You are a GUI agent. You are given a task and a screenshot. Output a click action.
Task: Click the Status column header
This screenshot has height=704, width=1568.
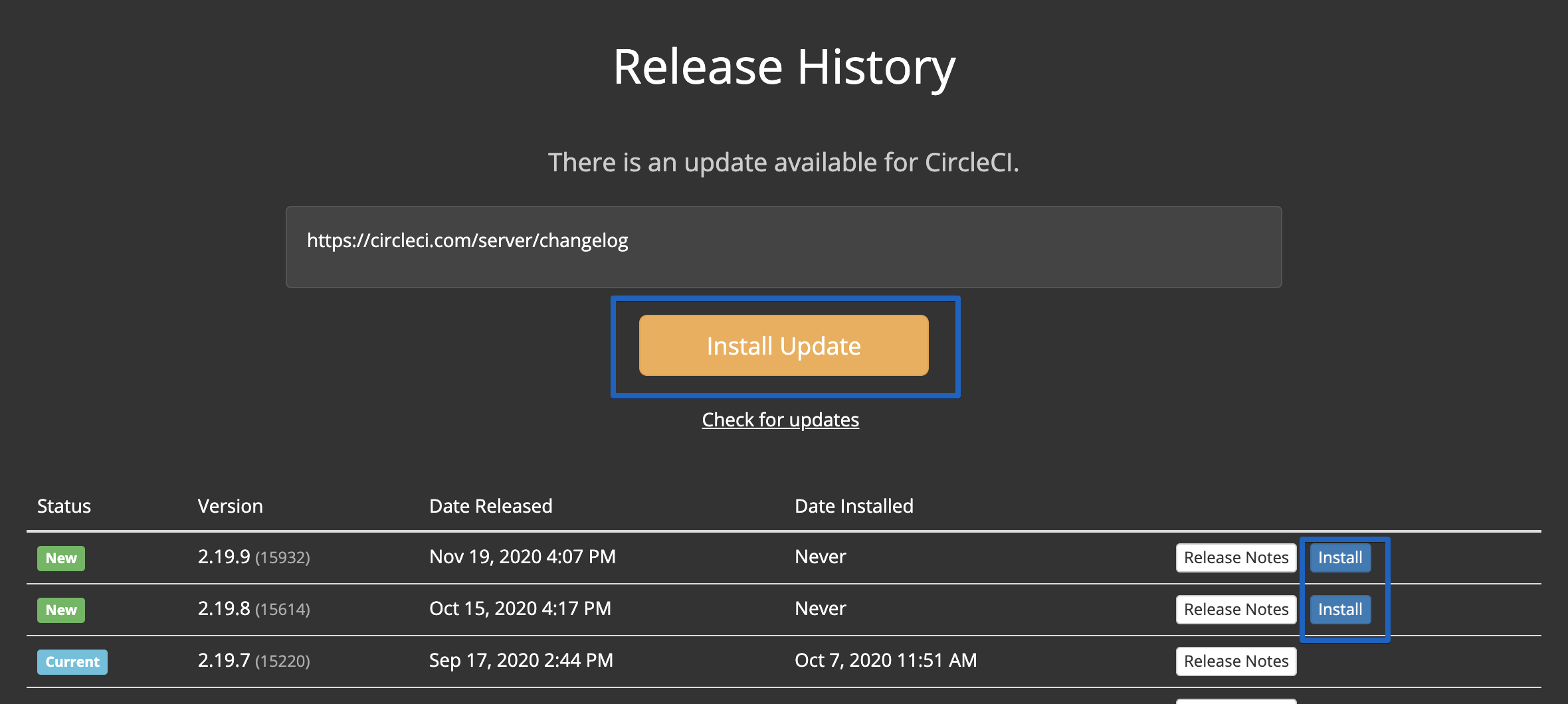(x=64, y=506)
